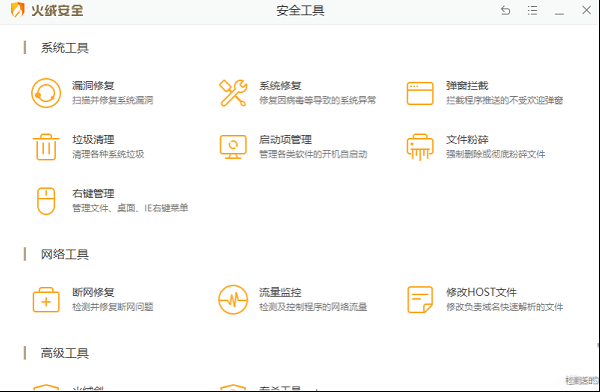Image resolution: width=600 pixels, height=392 pixels.
Task: Click description 检测并修复断网问题
Action: [x=113, y=307]
